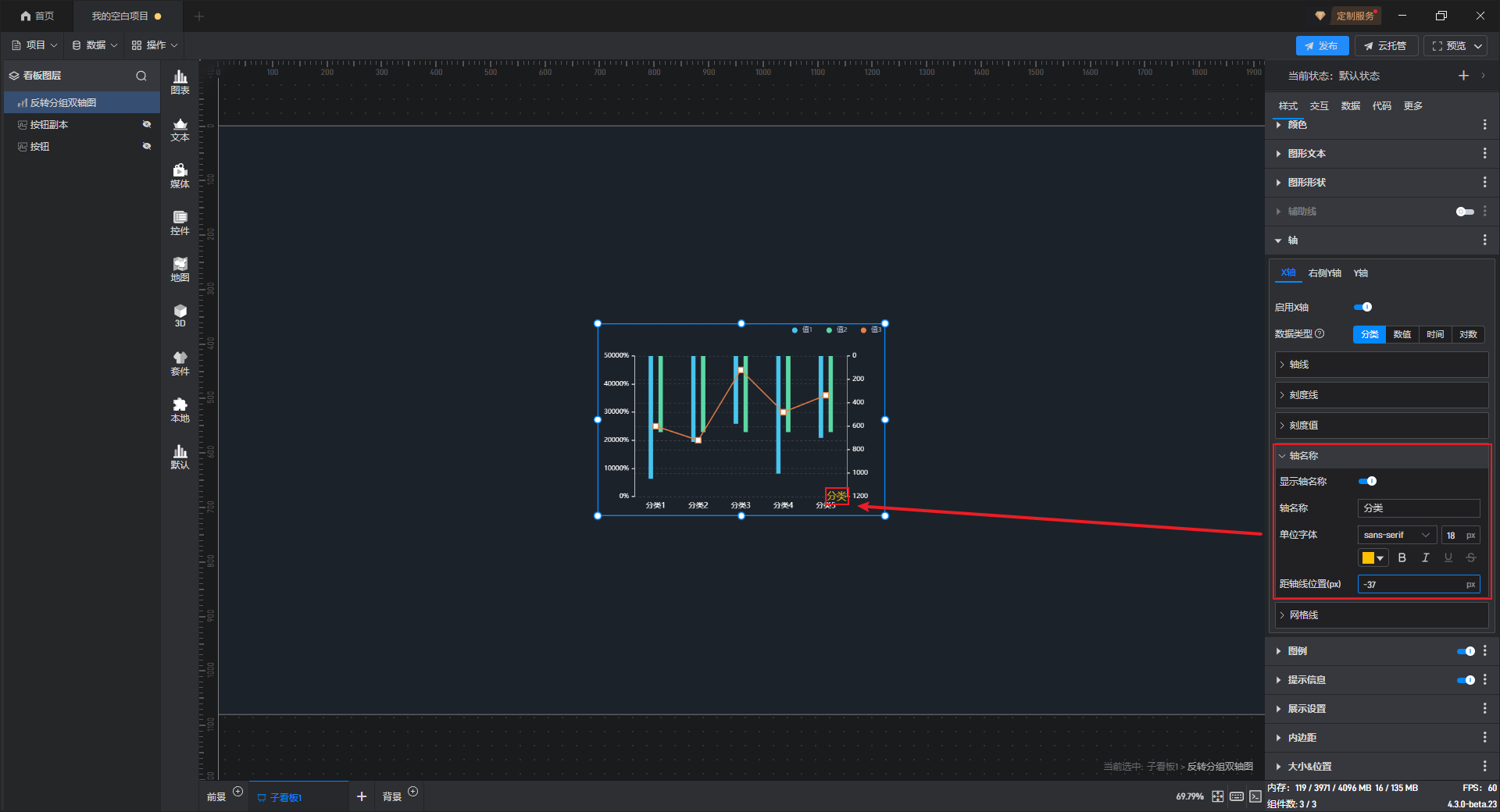Collapse the 轴名称 subsection

tap(1381, 456)
